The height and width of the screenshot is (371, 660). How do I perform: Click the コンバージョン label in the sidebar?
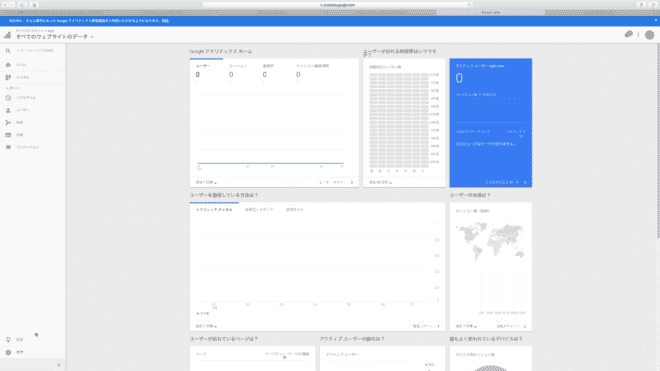click(x=27, y=147)
